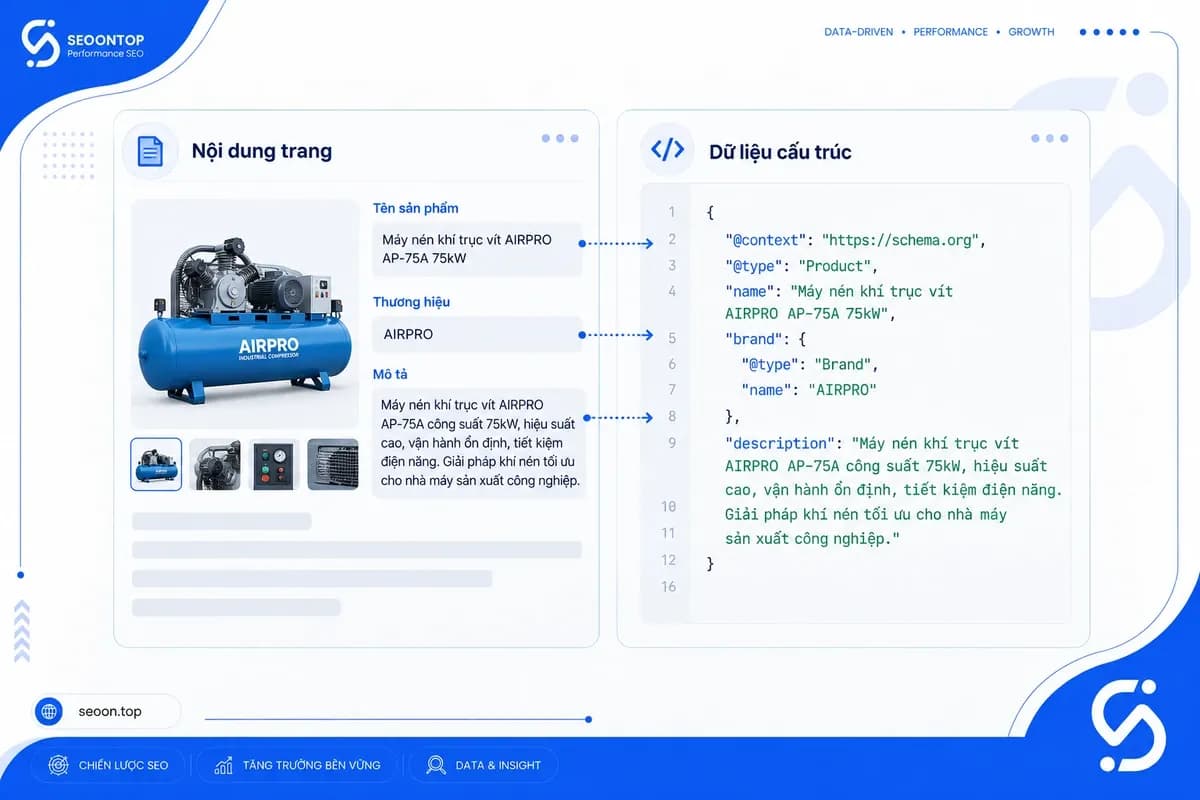Viewport: 1200px width, 800px height.
Task: Click the Thương hiệu label
Action: tap(411, 302)
